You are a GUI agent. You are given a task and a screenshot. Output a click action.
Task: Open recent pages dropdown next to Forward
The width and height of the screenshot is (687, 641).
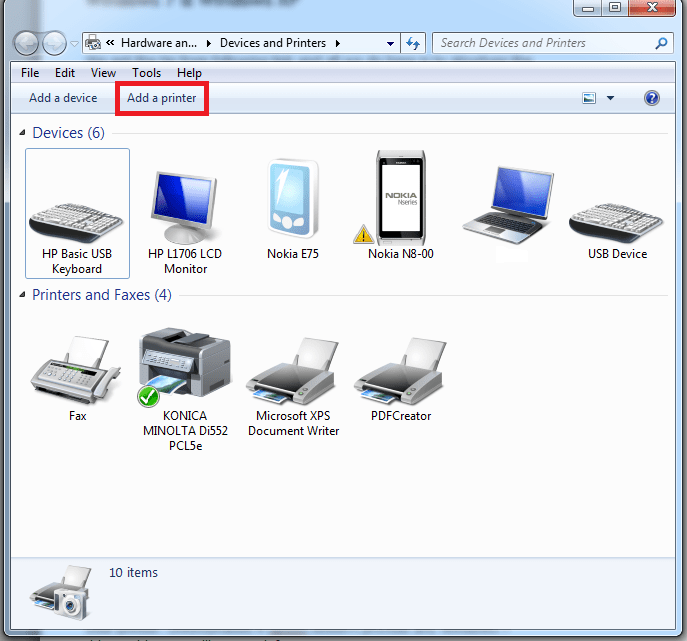point(74,44)
